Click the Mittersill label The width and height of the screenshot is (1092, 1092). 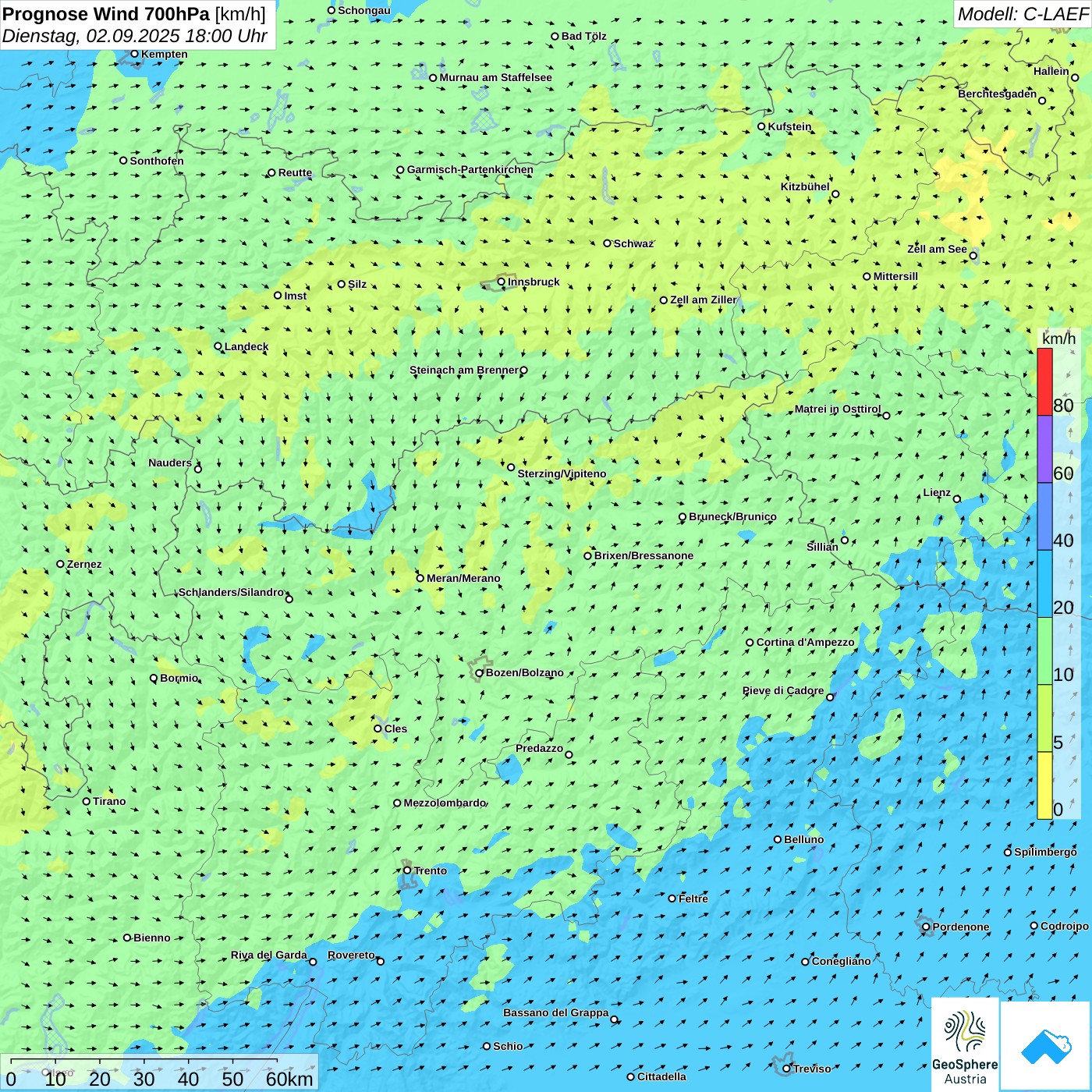(895, 276)
